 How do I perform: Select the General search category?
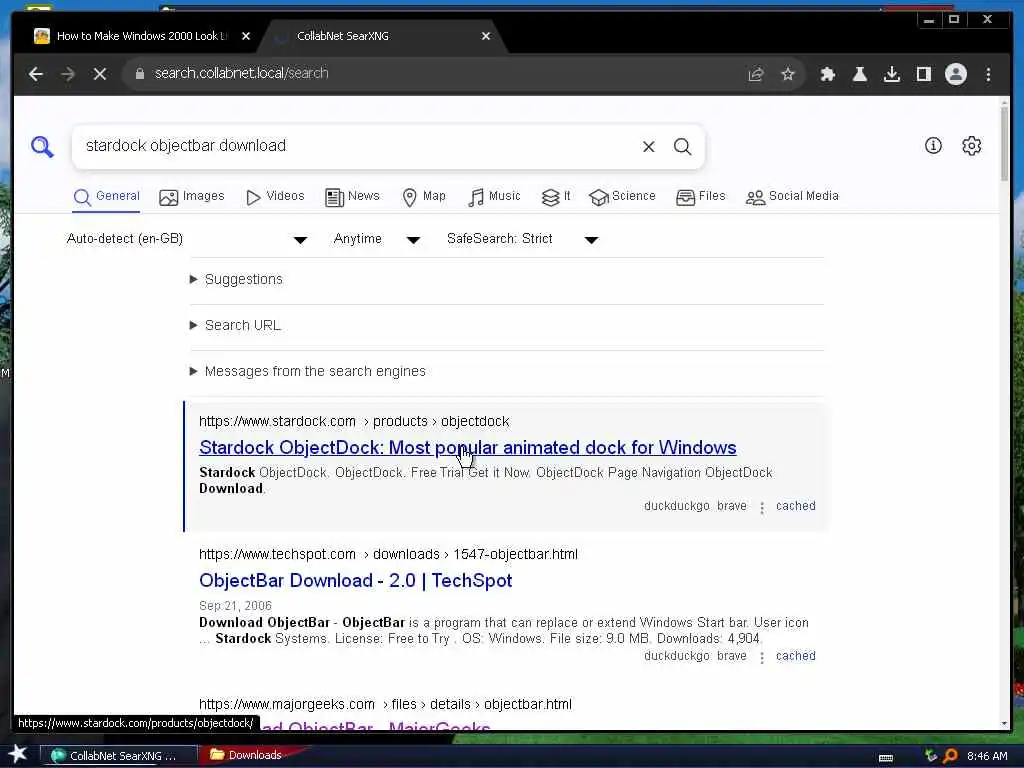click(106, 197)
